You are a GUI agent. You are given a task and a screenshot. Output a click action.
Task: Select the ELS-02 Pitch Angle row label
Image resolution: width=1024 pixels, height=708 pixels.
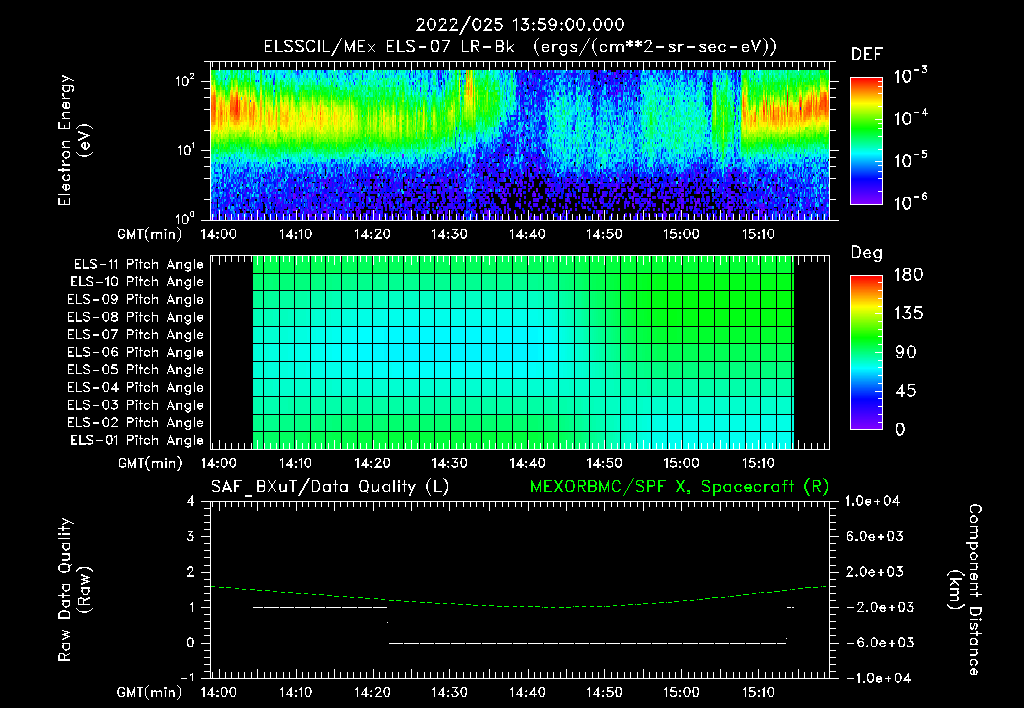click(135, 423)
